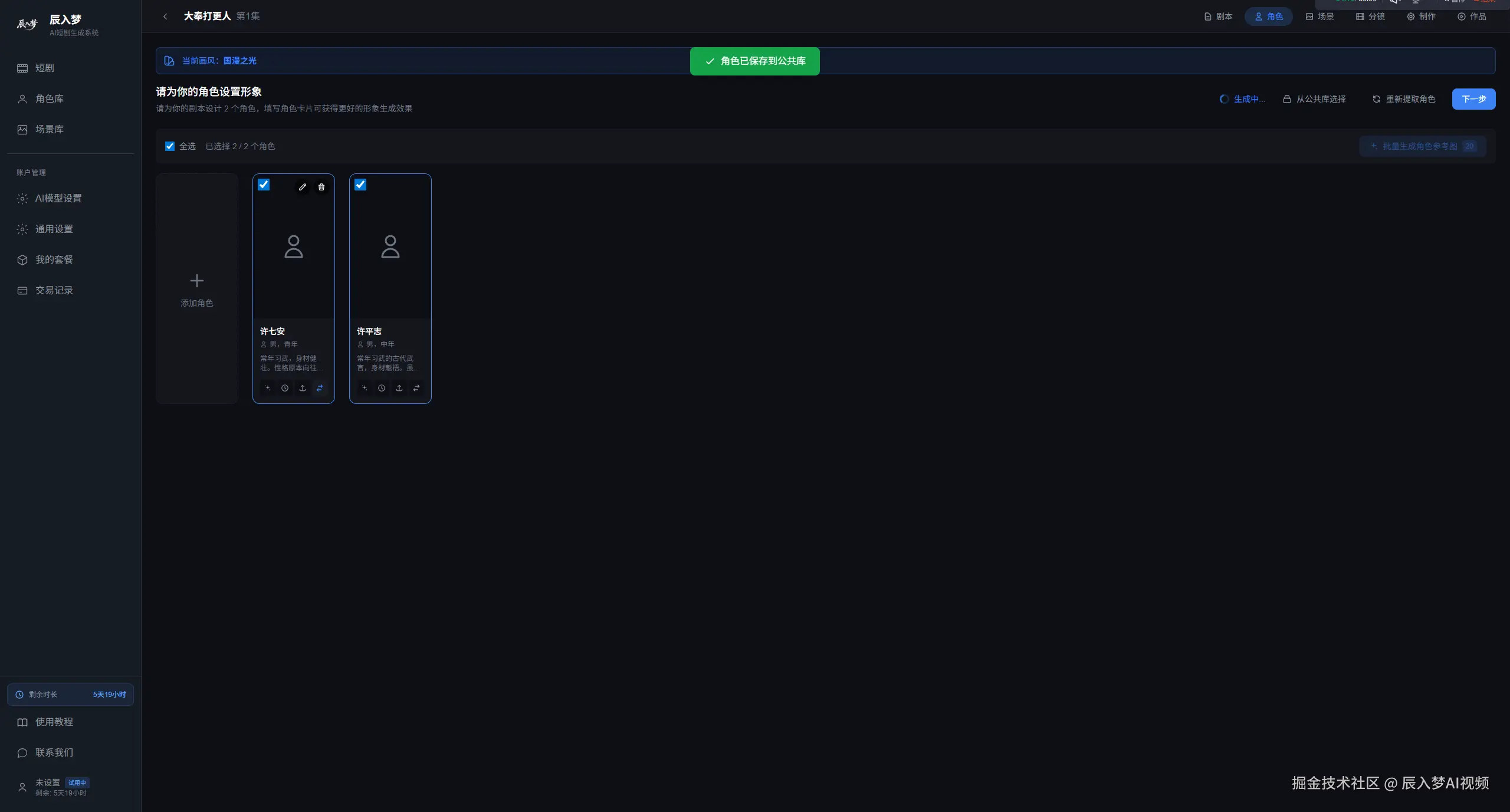This screenshot has height=812, width=1510.
Task: Switch to the 分镜 tab
Action: pyautogui.click(x=1370, y=17)
